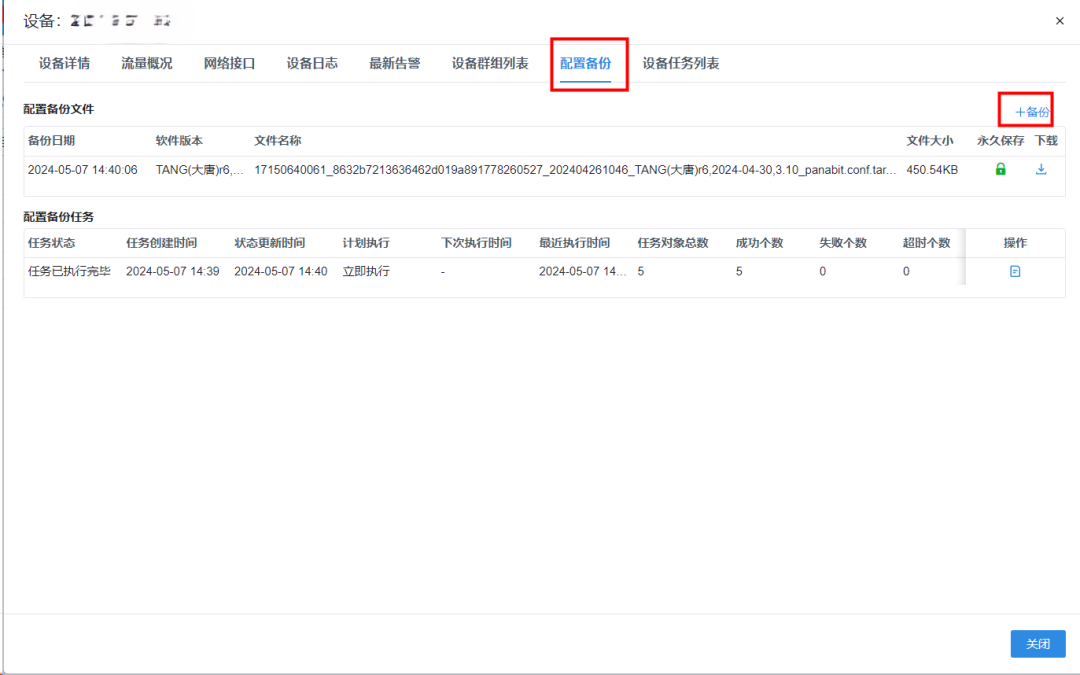
Task: Click the 任务已执行完毕 status cell
Action: (69, 271)
